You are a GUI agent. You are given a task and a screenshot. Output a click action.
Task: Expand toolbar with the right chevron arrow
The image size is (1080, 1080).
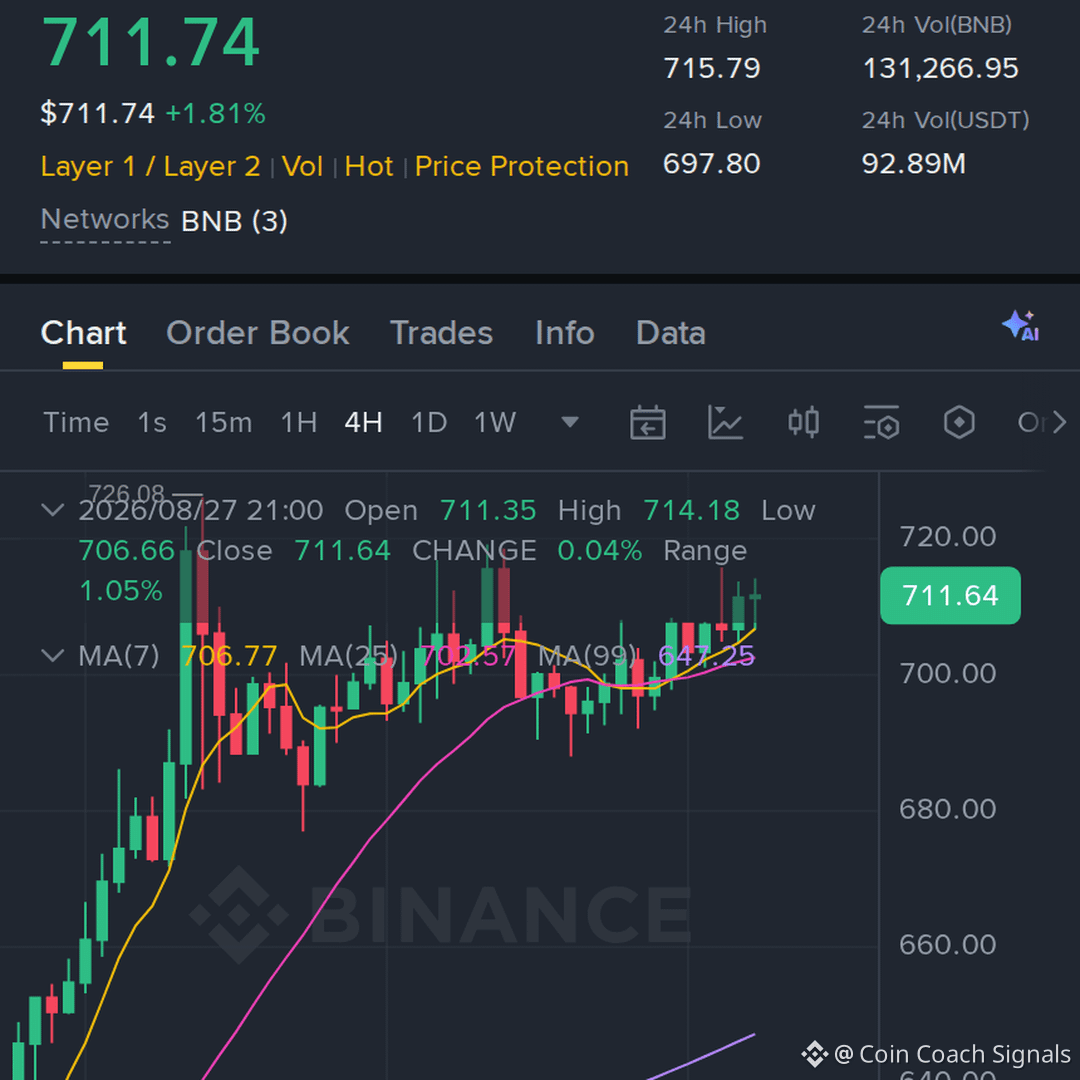1059,422
